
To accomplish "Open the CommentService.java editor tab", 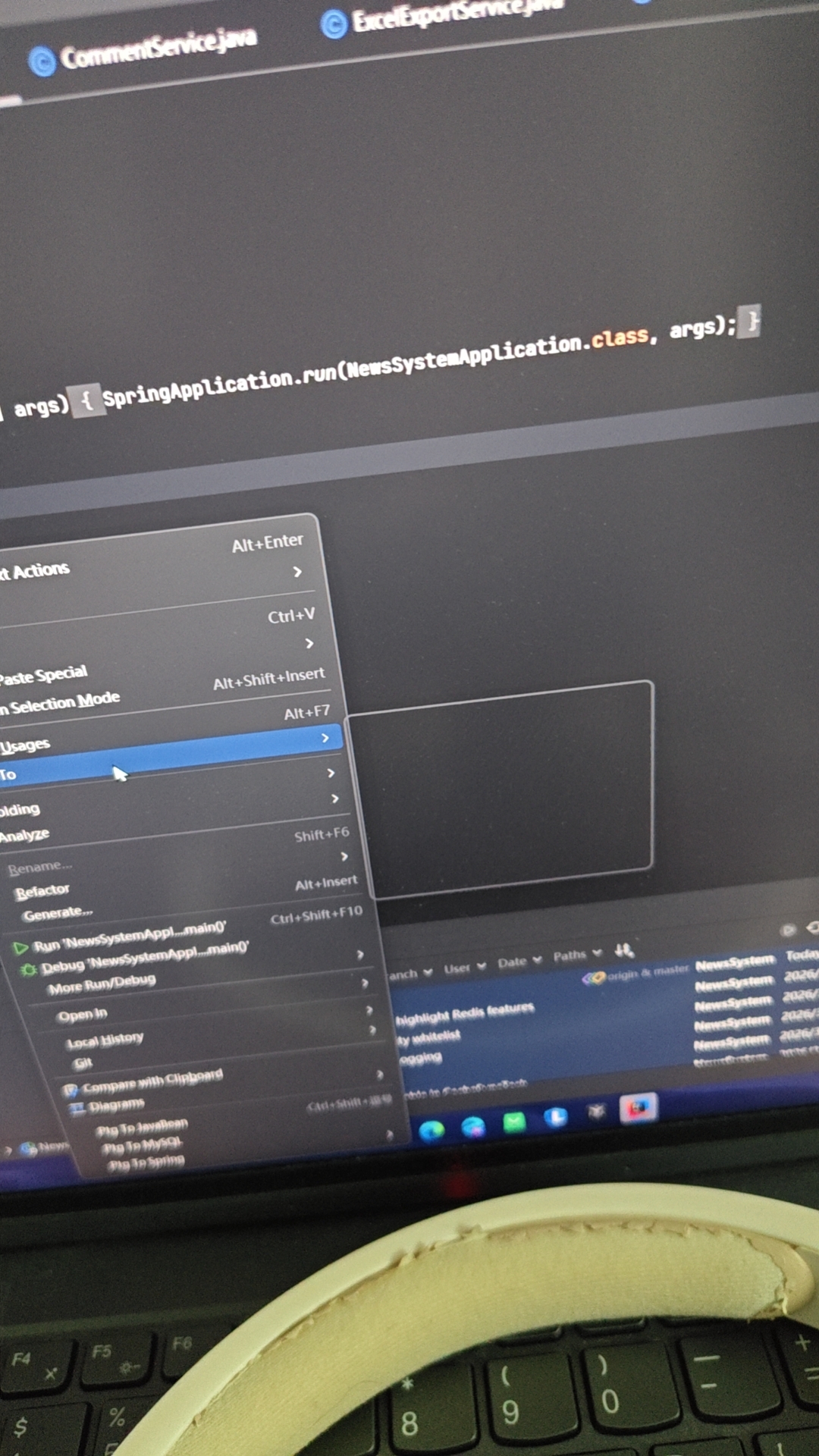I will coord(144,52).
